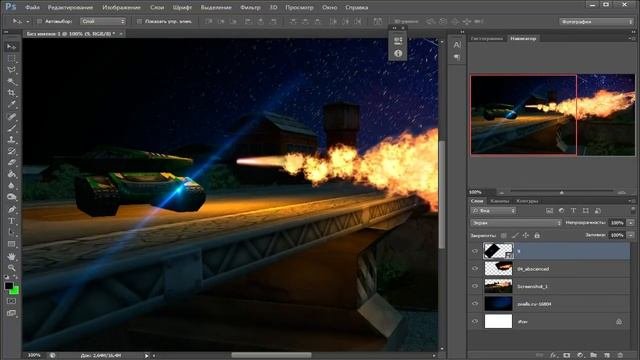Screen dimensions: 640x360
Task: Open the Слой auto-select dropdown
Action: 103,21
